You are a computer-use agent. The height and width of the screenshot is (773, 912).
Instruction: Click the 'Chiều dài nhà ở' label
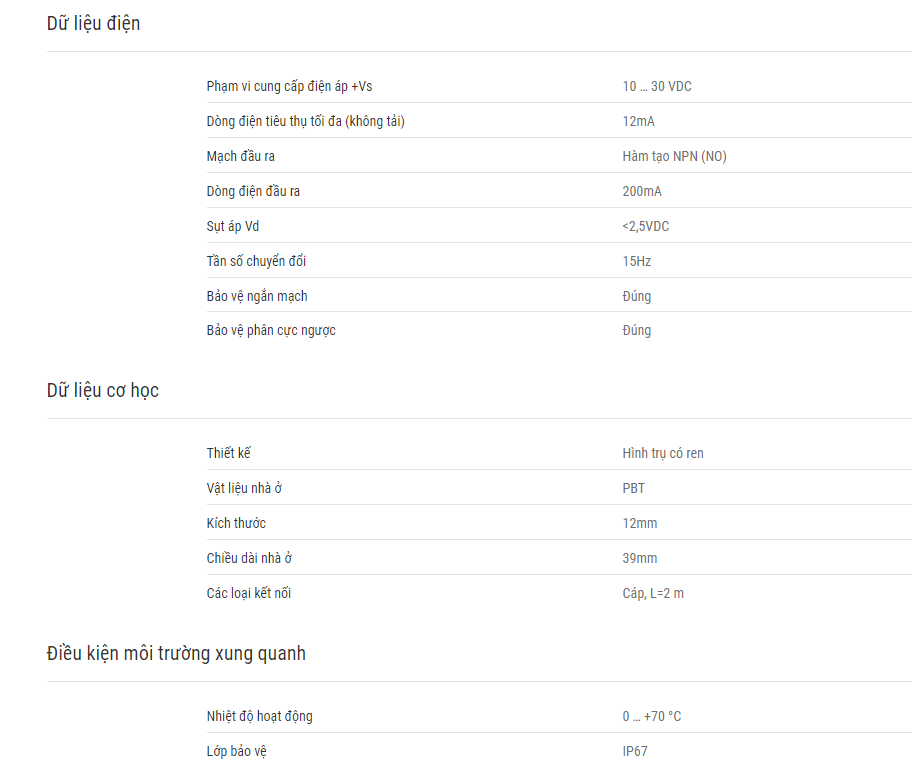249,558
